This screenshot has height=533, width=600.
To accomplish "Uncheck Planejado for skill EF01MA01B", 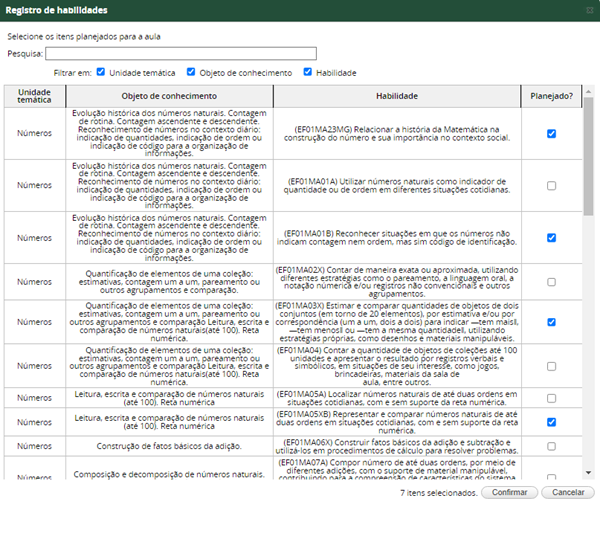I will [x=552, y=238].
